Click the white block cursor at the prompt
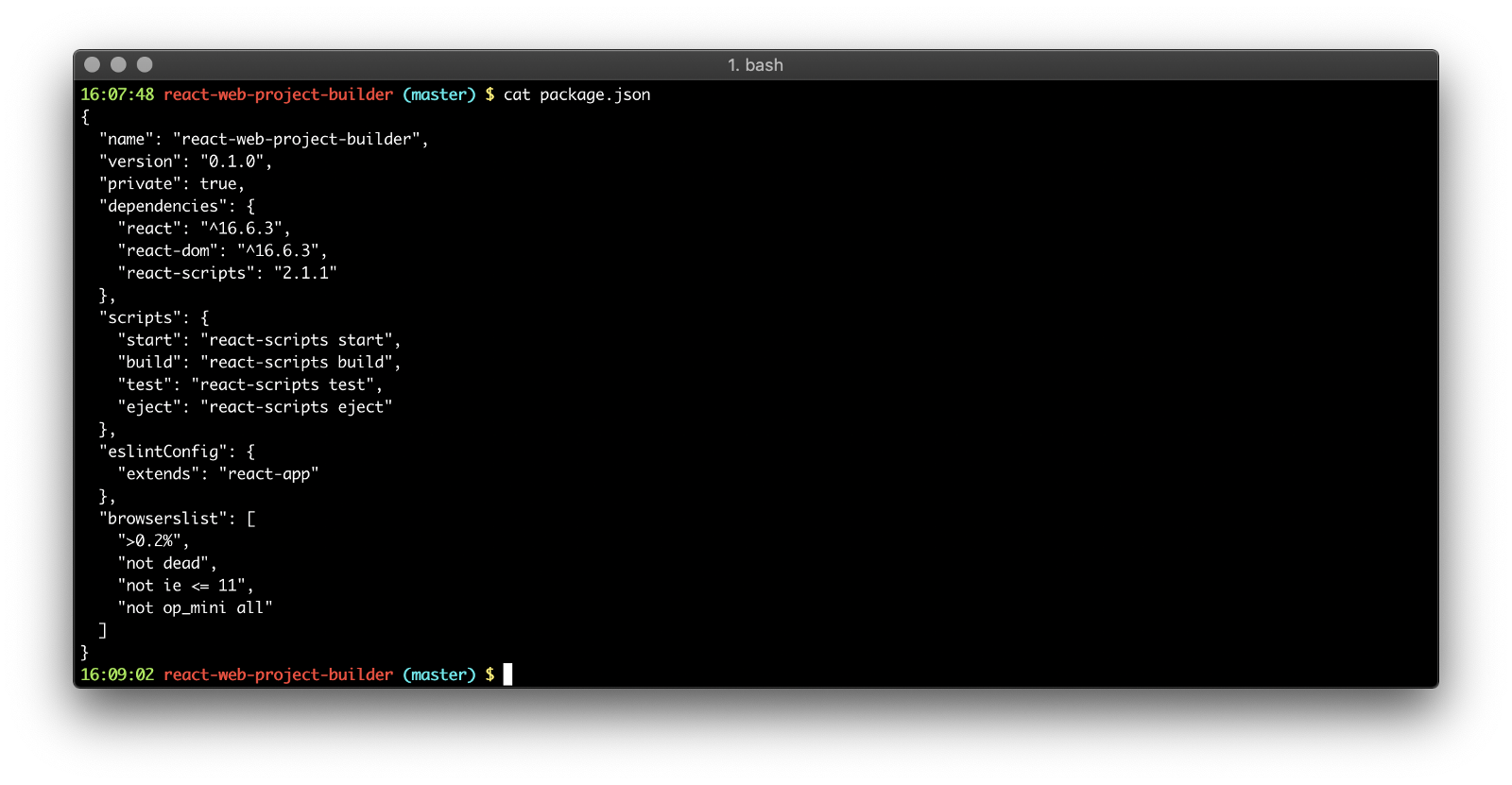 pyautogui.click(x=507, y=674)
